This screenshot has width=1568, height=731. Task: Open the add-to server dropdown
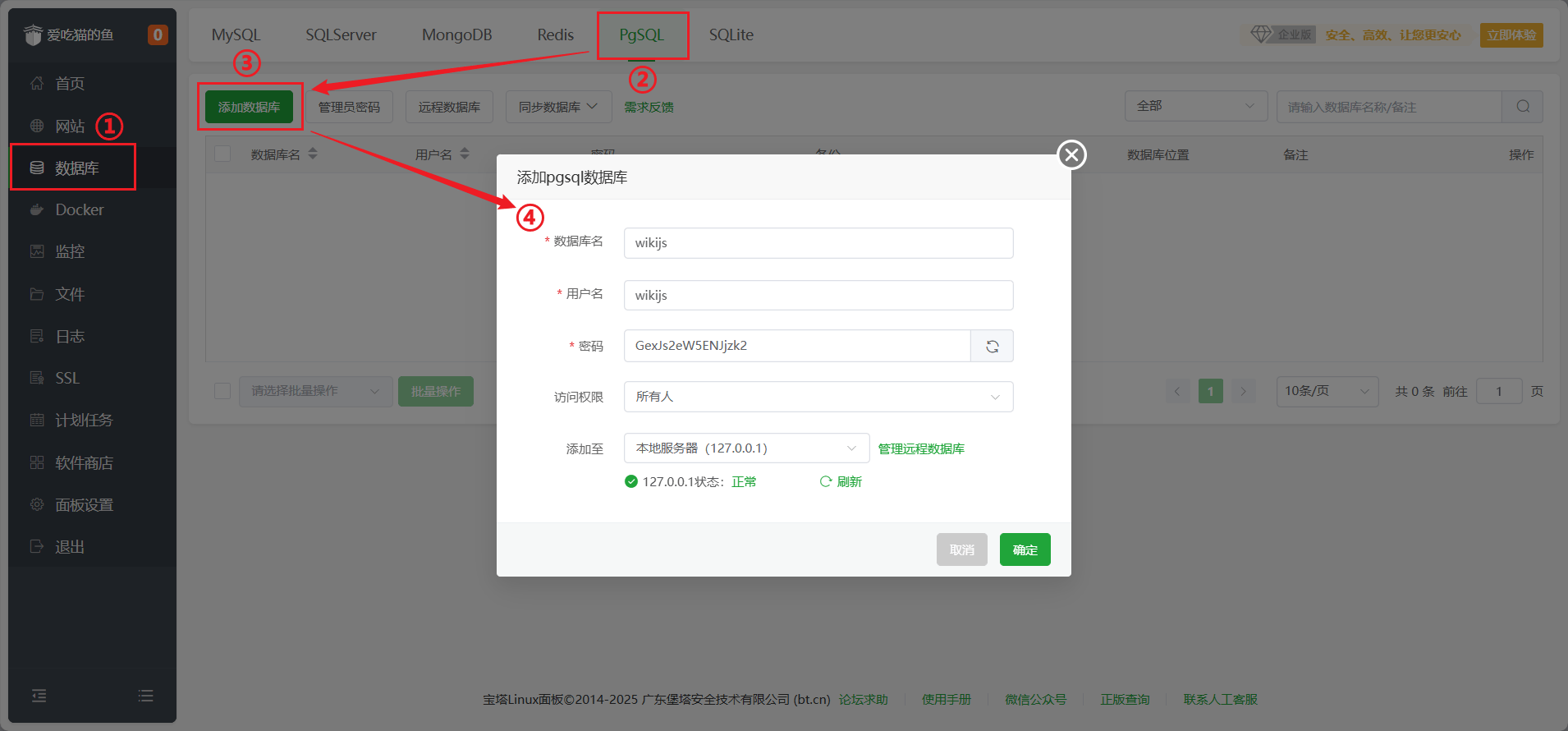745,448
